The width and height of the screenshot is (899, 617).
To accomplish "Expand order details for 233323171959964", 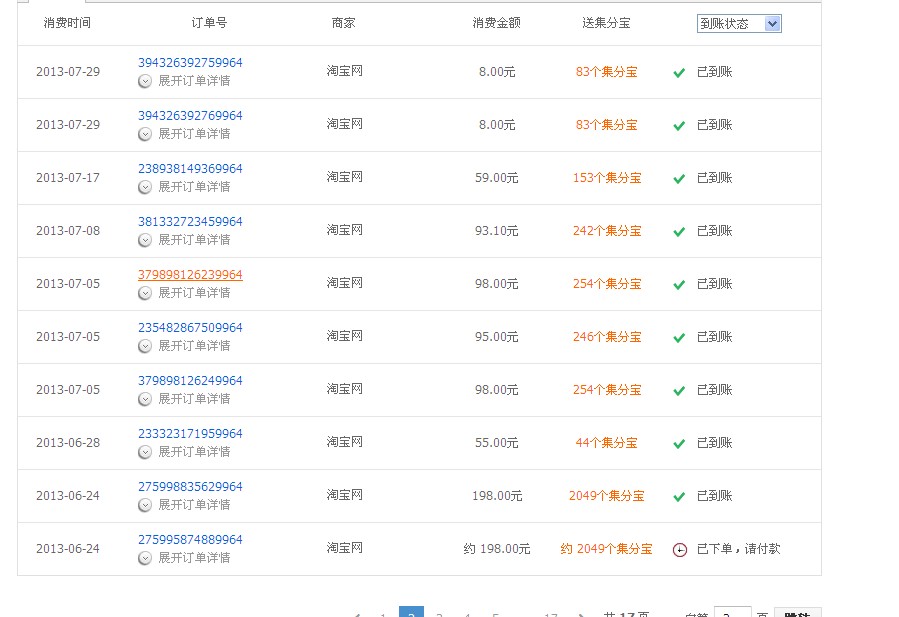I will (x=193, y=452).
